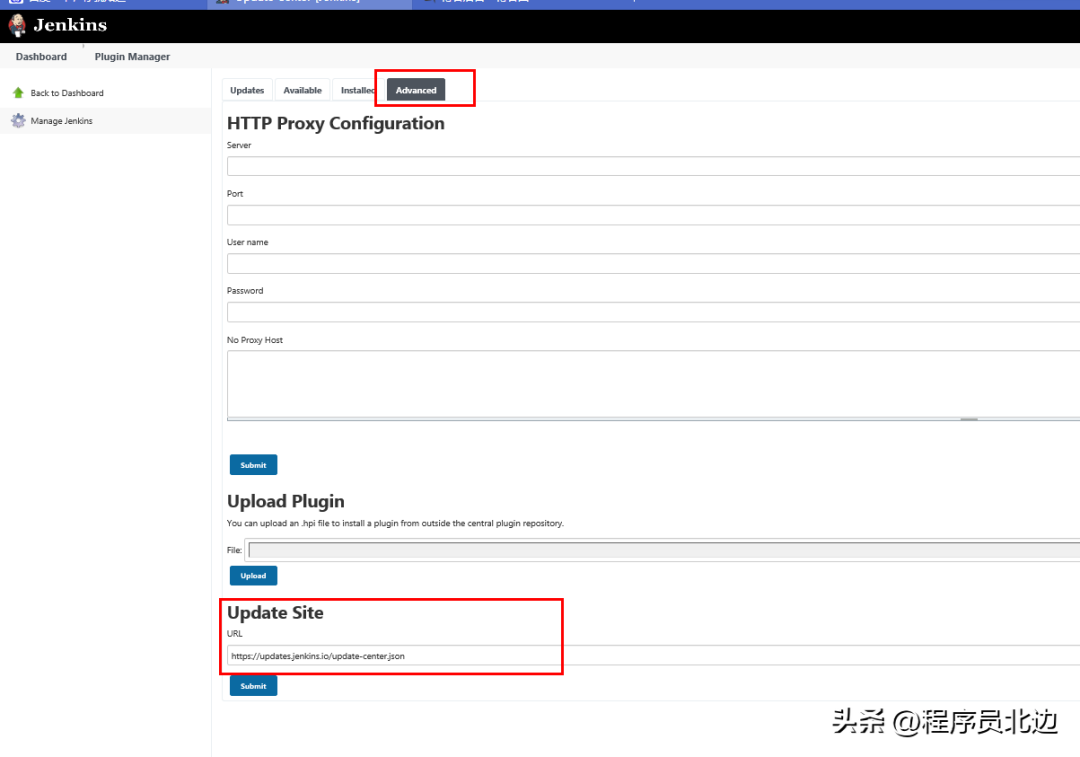Focus the proxy User name field
Viewport: 1080px width, 757px height.
(x=653, y=263)
